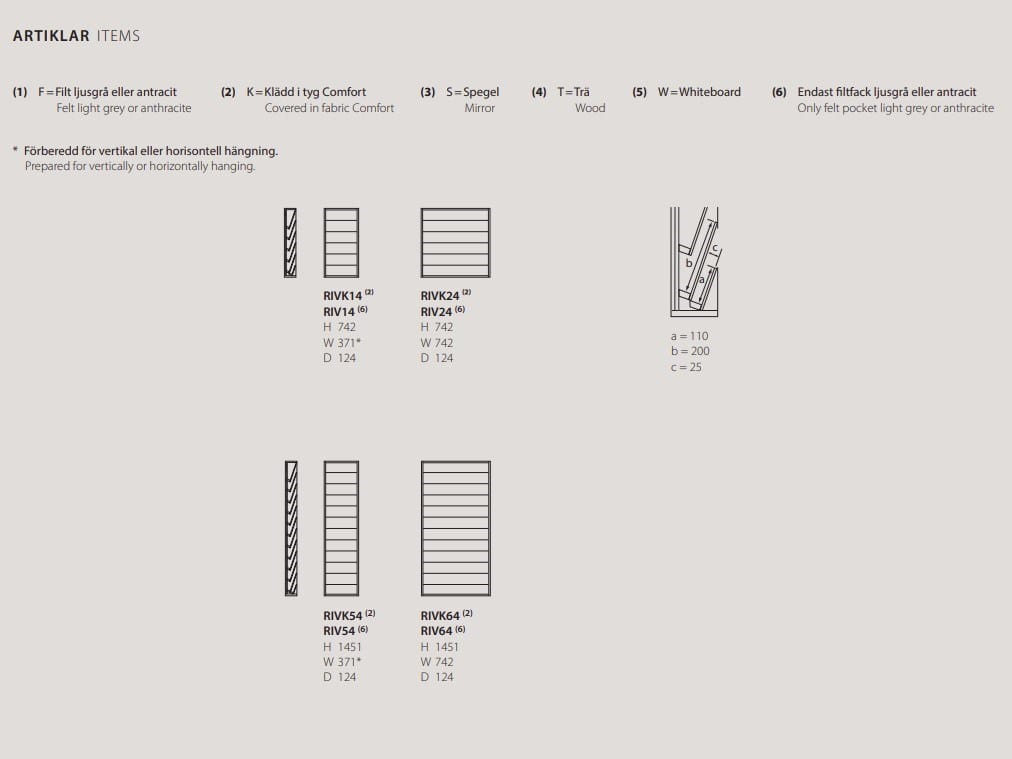Click the RIVK64 tall wide rack drawing

coord(455,528)
